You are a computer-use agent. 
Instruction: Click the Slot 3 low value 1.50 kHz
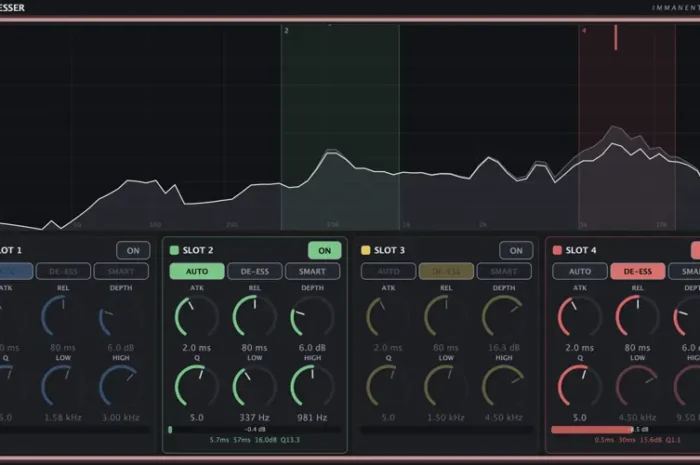[446, 418]
